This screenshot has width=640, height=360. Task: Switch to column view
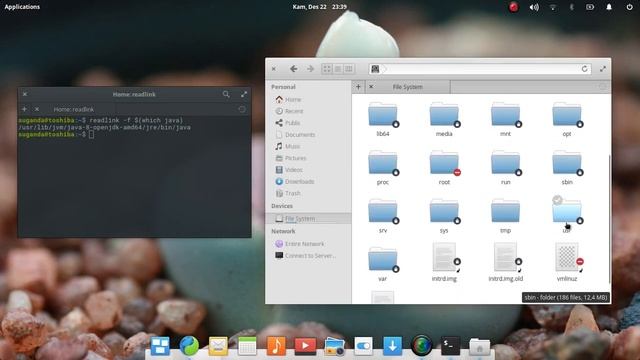(x=349, y=69)
